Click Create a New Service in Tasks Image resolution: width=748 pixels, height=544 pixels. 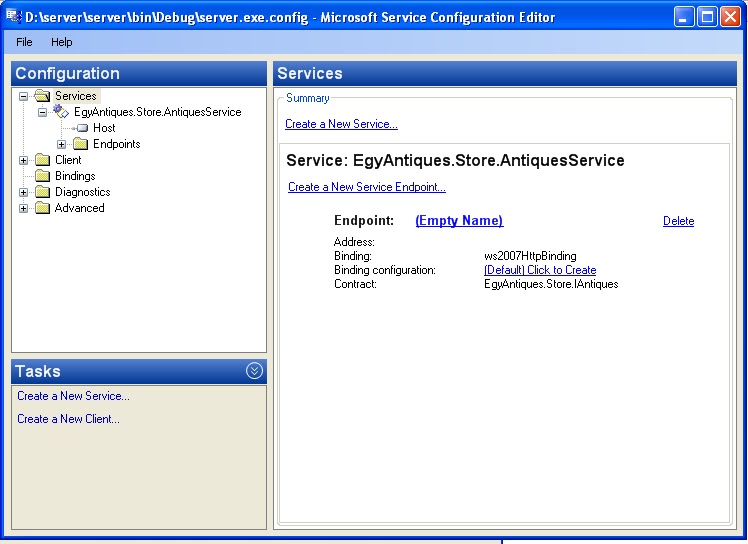pyautogui.click(x=73, y=396)
